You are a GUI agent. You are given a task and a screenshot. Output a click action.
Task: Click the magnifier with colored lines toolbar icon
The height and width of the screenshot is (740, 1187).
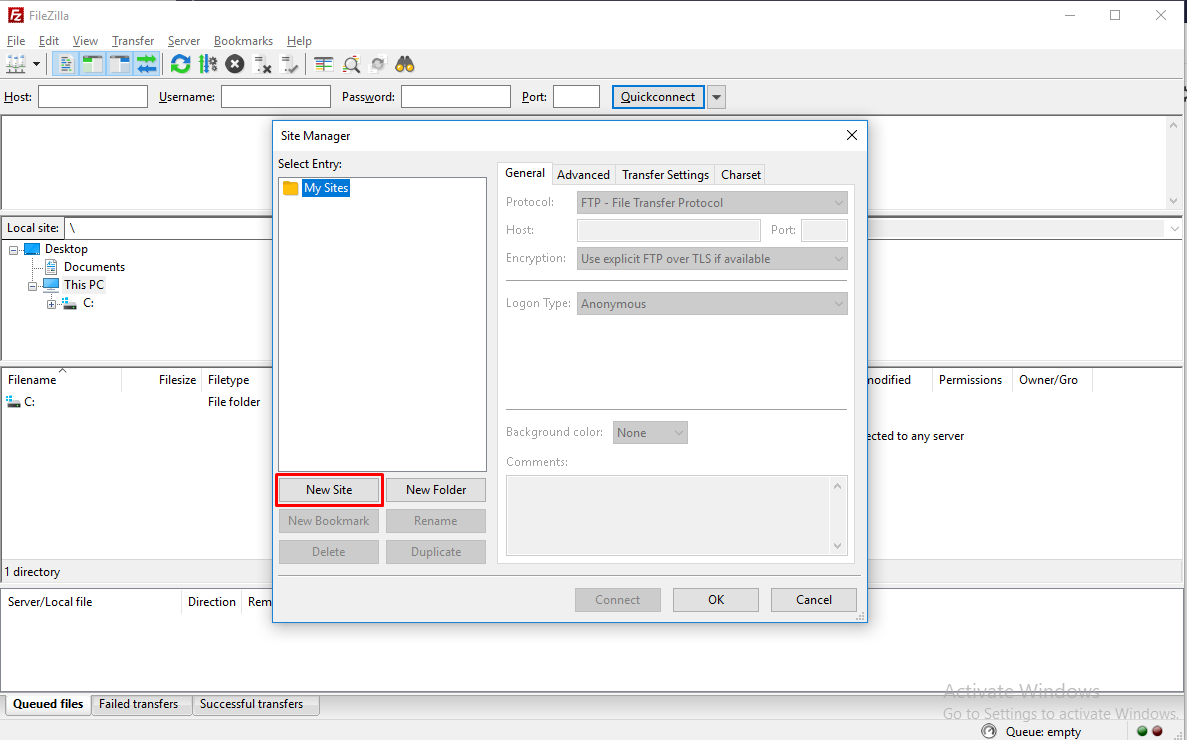351,64
